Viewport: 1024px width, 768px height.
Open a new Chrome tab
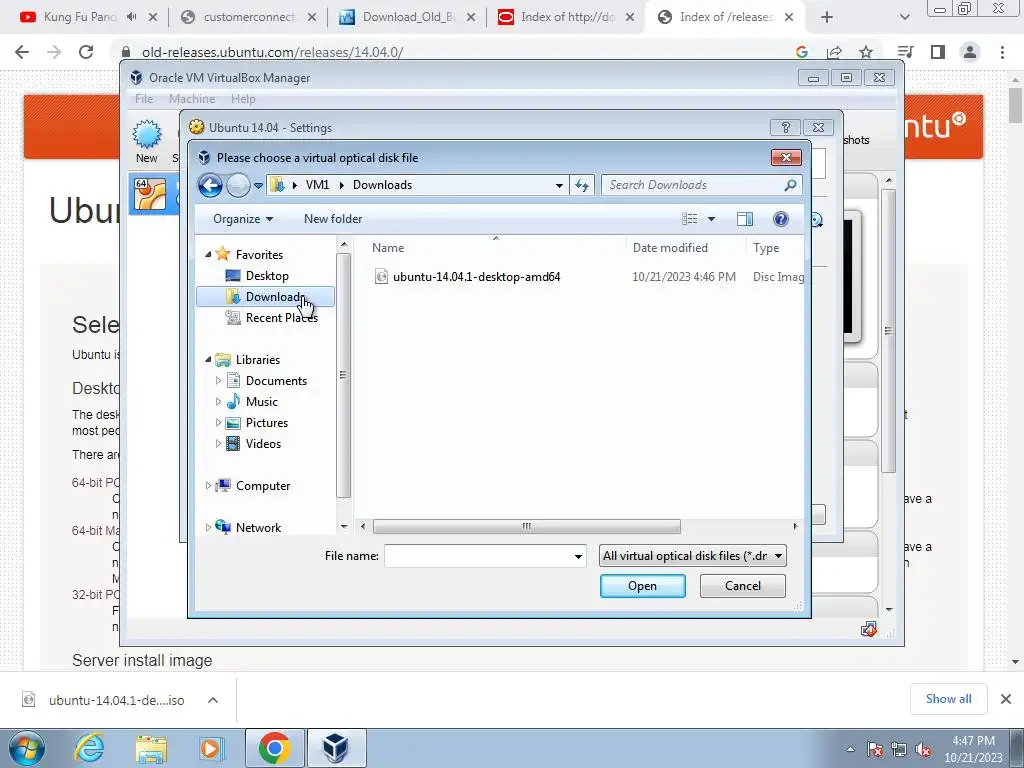point(827,17)
